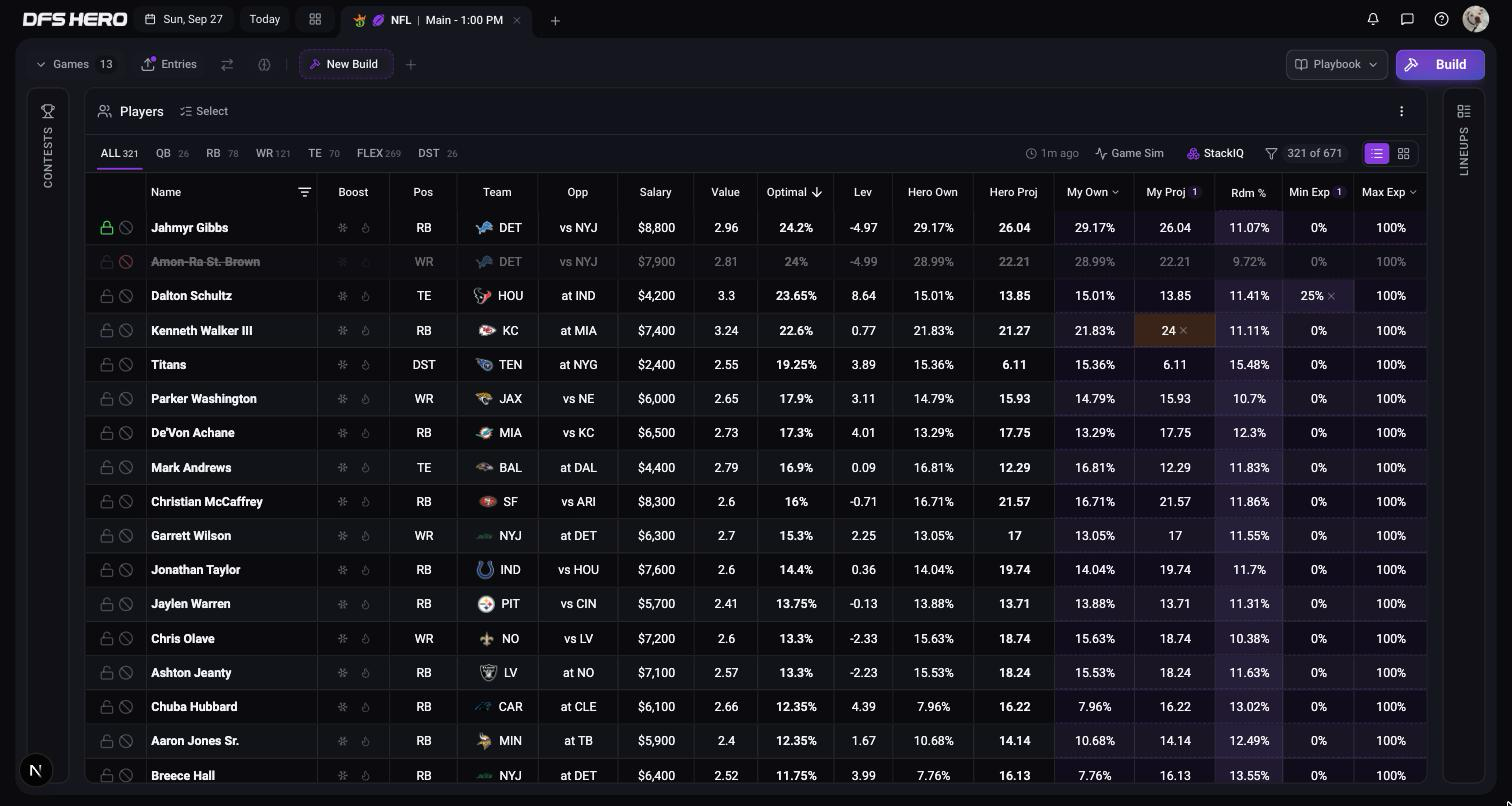Open the notifications bell icon
Image resolution: width=1512 pixels, height=806 pixels.
point(1373,19)
